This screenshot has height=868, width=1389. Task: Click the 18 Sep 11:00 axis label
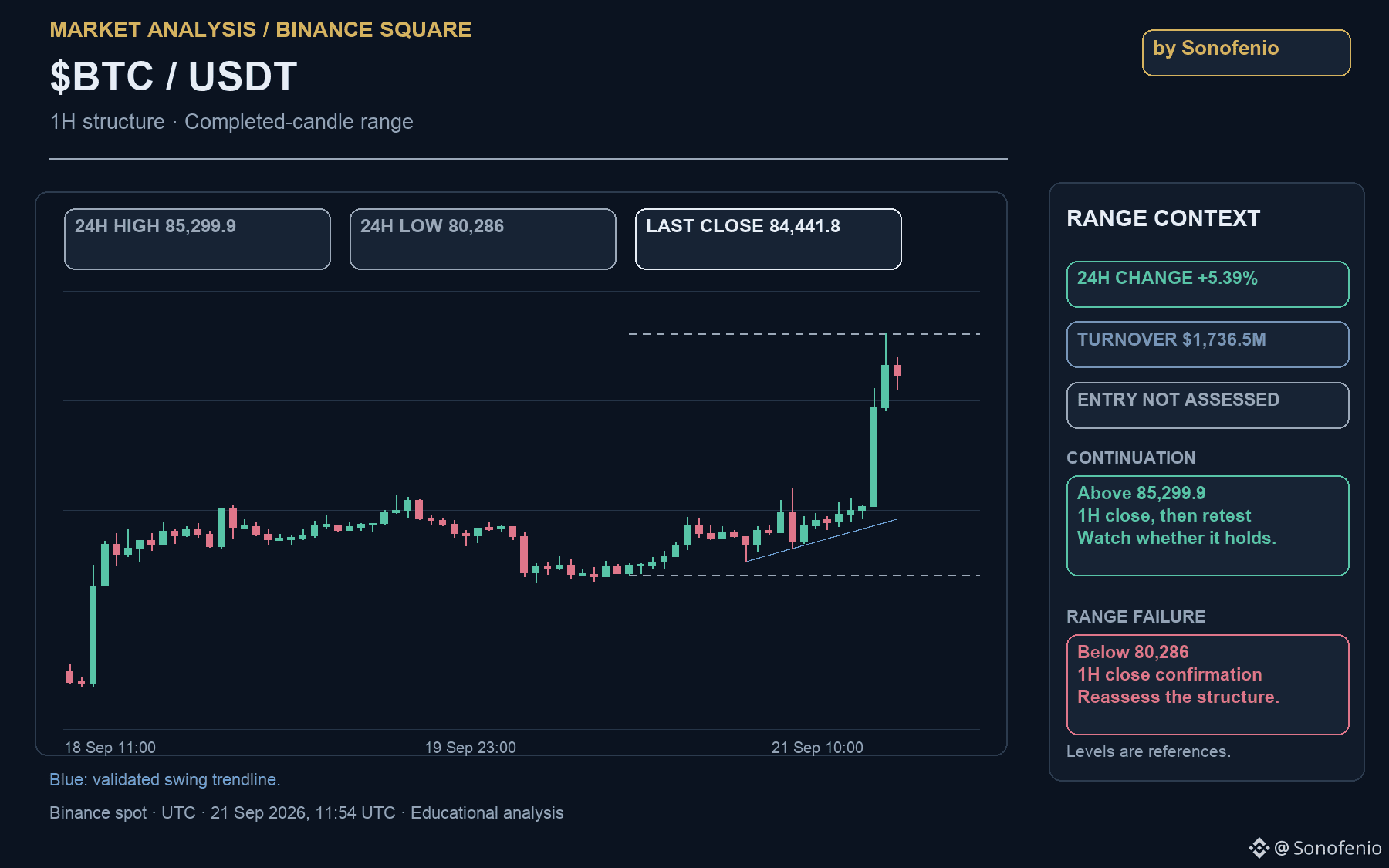(x=110, y=747)
